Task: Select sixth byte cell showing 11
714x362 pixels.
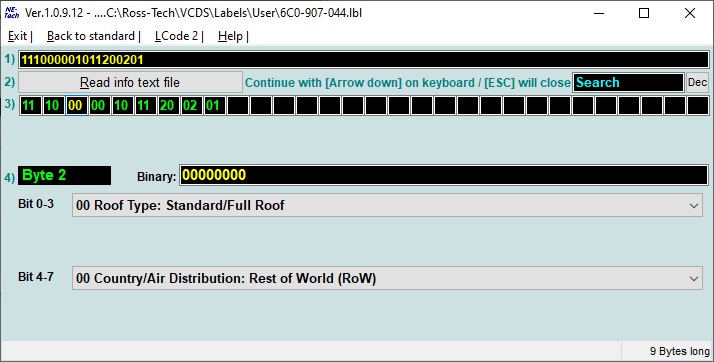Action: coord(145,106)
